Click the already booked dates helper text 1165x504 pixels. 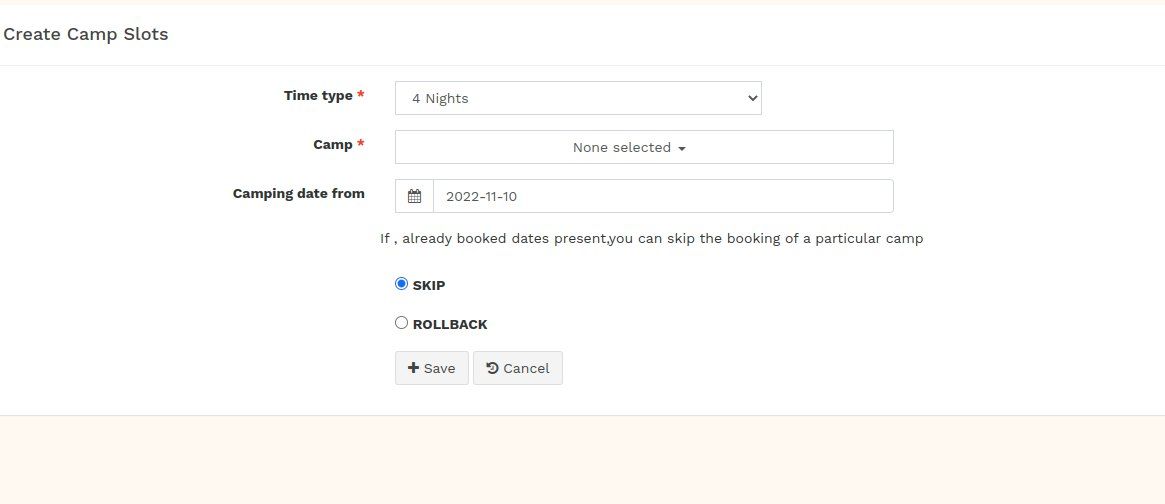point(651,239)
